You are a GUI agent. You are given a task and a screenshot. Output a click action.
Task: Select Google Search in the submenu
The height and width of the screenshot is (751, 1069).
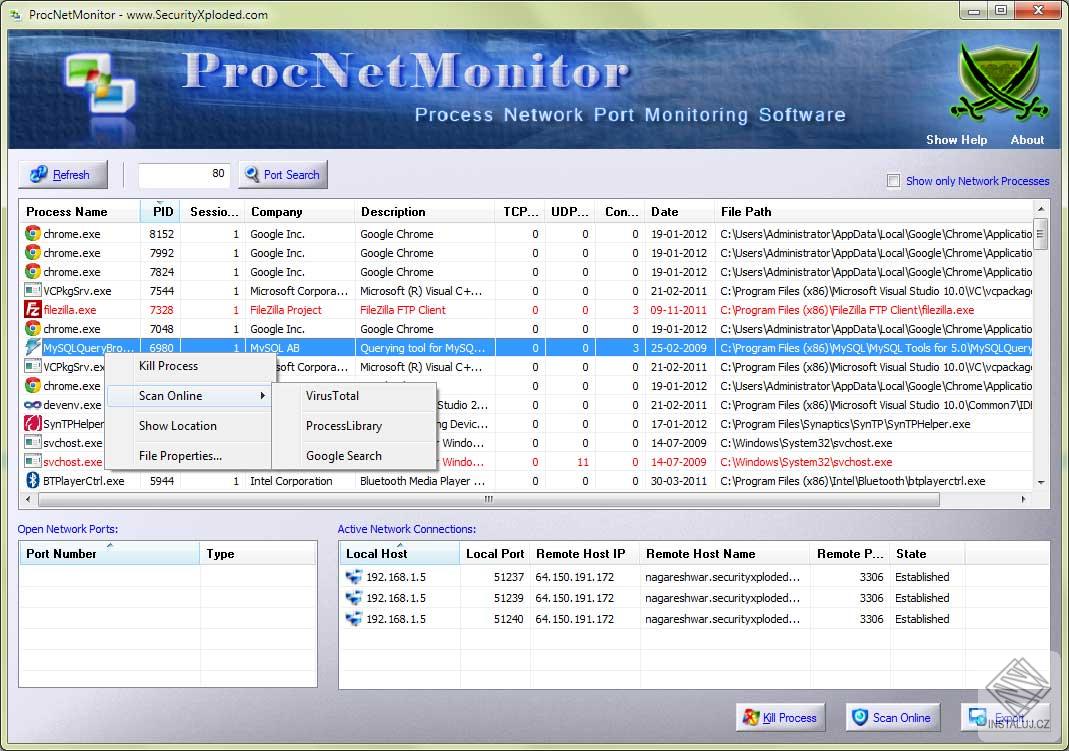pos(344,456)
